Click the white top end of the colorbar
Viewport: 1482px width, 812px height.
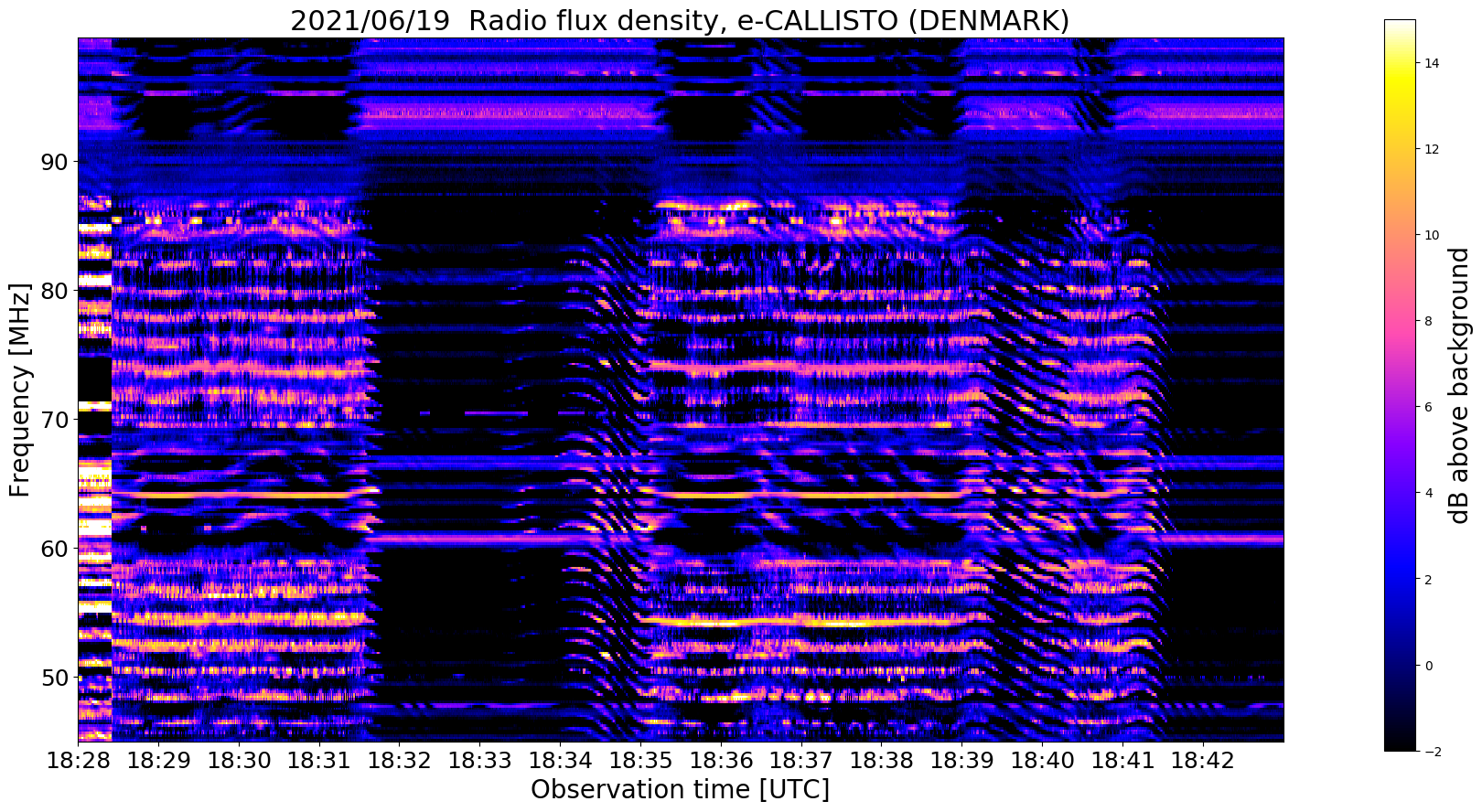tap(1400, 26)
